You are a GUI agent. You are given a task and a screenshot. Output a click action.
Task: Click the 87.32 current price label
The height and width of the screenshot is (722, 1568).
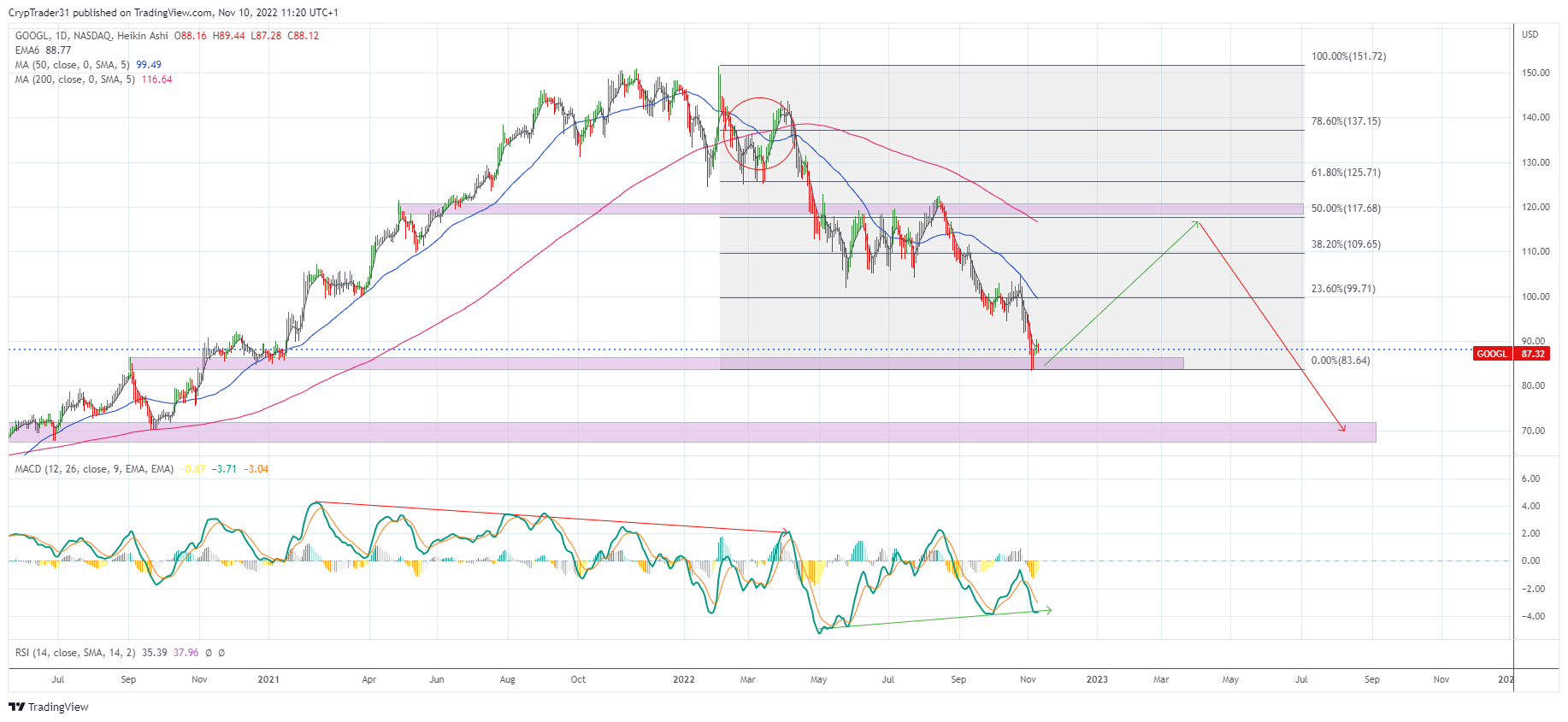click(1532, 354)
